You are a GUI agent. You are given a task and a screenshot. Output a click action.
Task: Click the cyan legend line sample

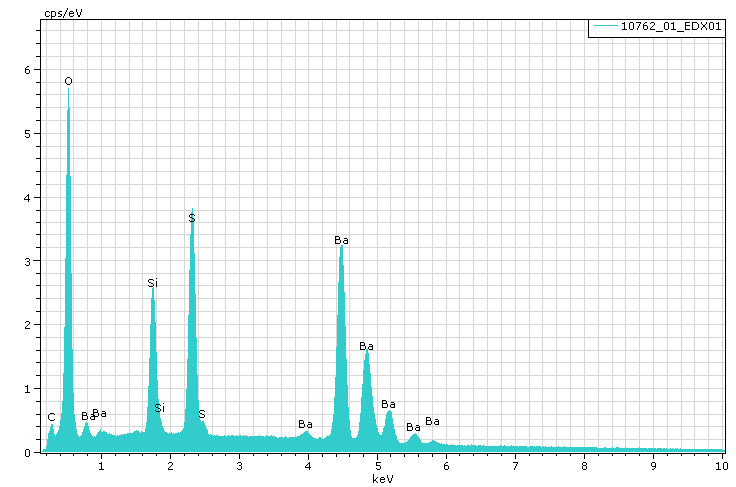coord(604,27)
